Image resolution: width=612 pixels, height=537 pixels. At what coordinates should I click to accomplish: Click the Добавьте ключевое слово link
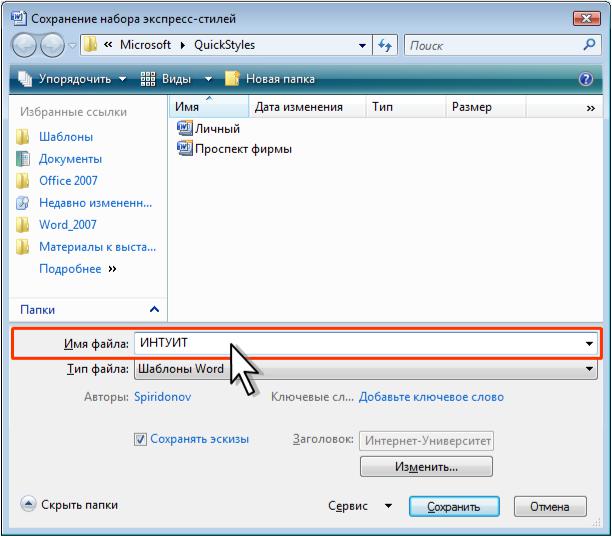point(431,397)
